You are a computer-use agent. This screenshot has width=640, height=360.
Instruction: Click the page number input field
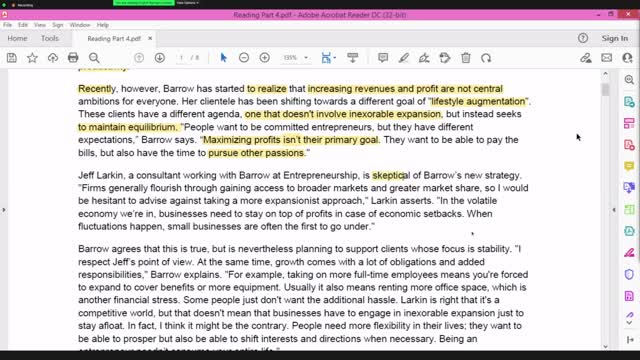181,58
